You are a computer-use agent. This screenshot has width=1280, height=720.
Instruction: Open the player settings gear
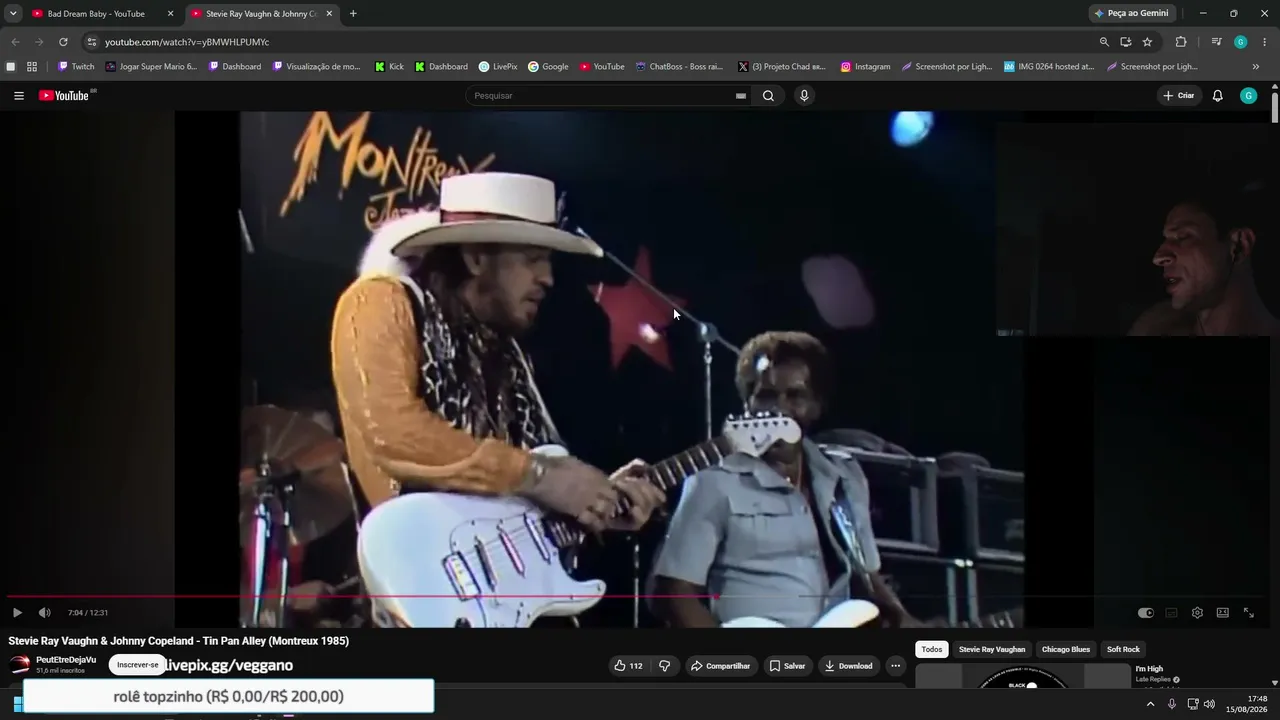pyautogui.click(x=1197, y=613)
